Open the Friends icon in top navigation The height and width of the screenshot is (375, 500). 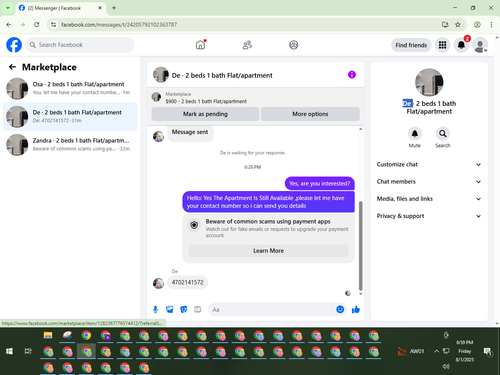pyautogui.click(x=247, y=45)
